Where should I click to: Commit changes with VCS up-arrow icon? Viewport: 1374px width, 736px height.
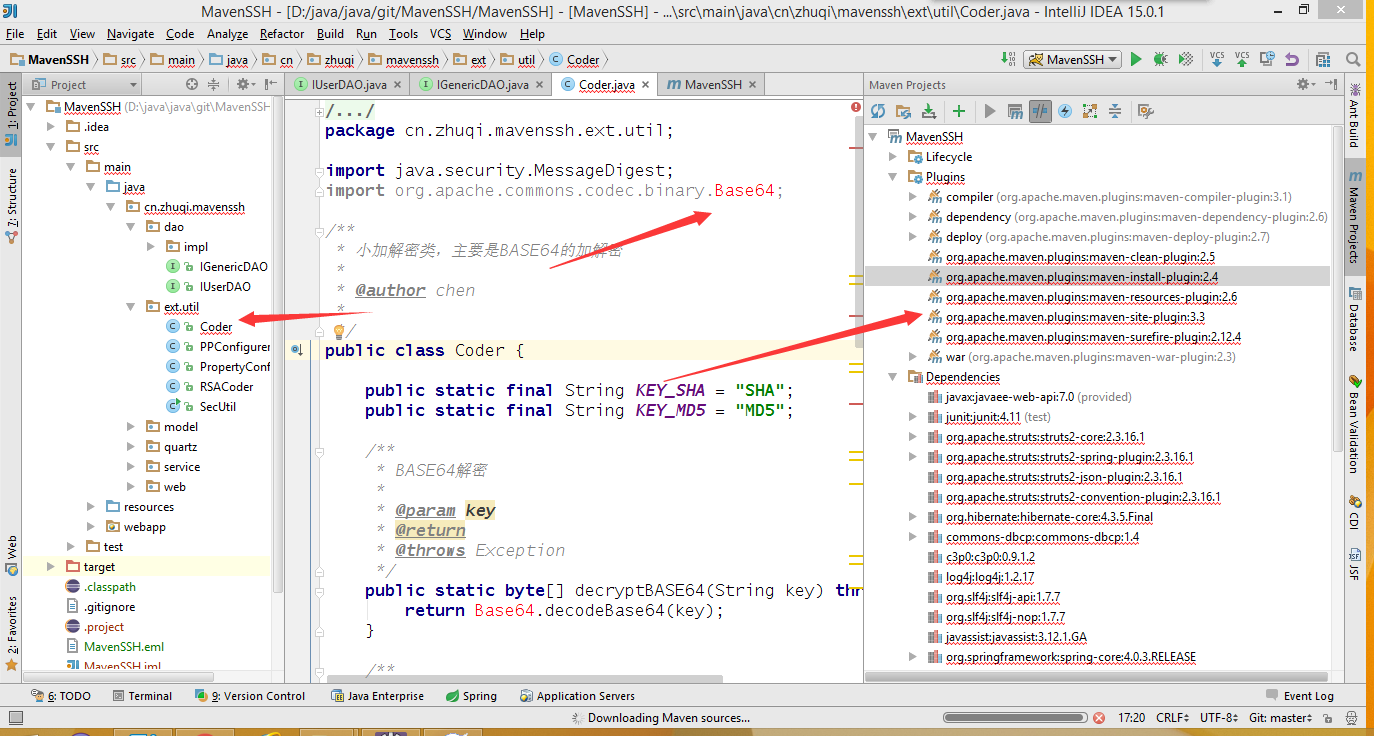click(1242, 59)
